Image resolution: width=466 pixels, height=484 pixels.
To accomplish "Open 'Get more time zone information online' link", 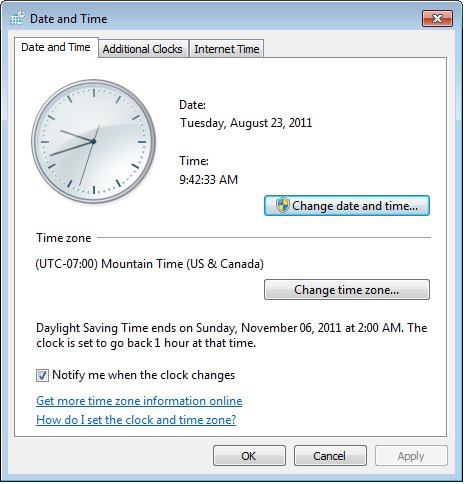I will tap(140, 402).
